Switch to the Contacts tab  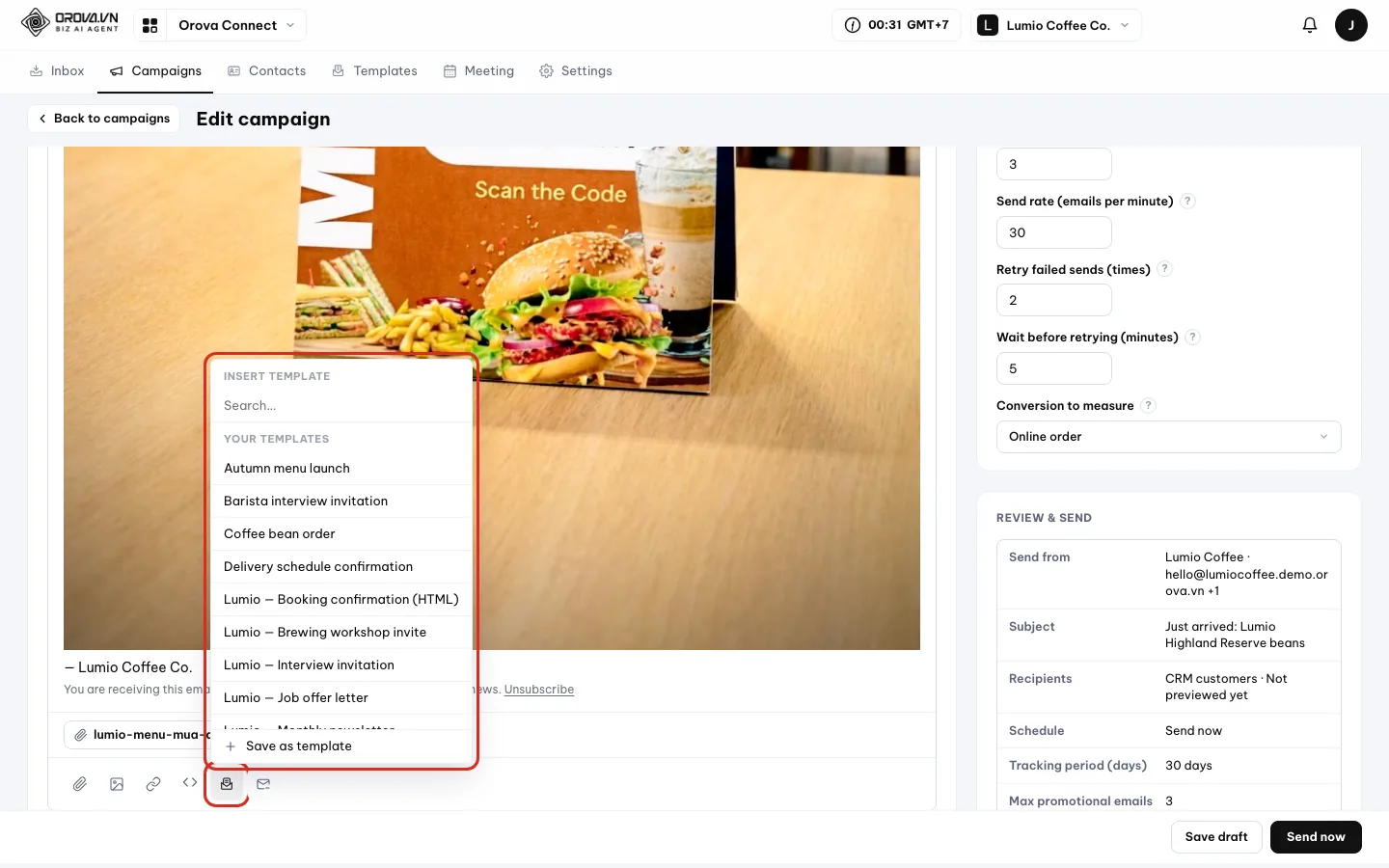tap(266, 71)
